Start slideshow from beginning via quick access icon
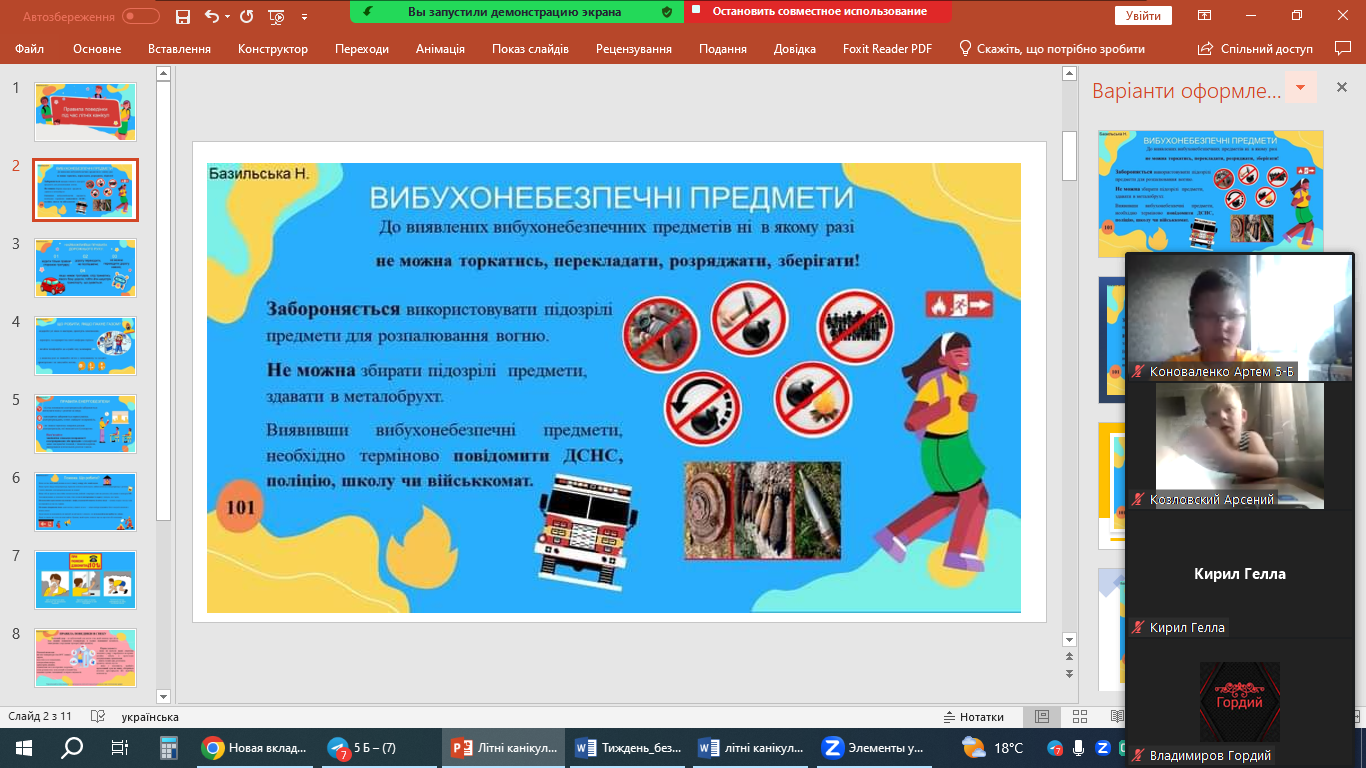The width and height of the screenshot is (1366, 768). [276, 16]
